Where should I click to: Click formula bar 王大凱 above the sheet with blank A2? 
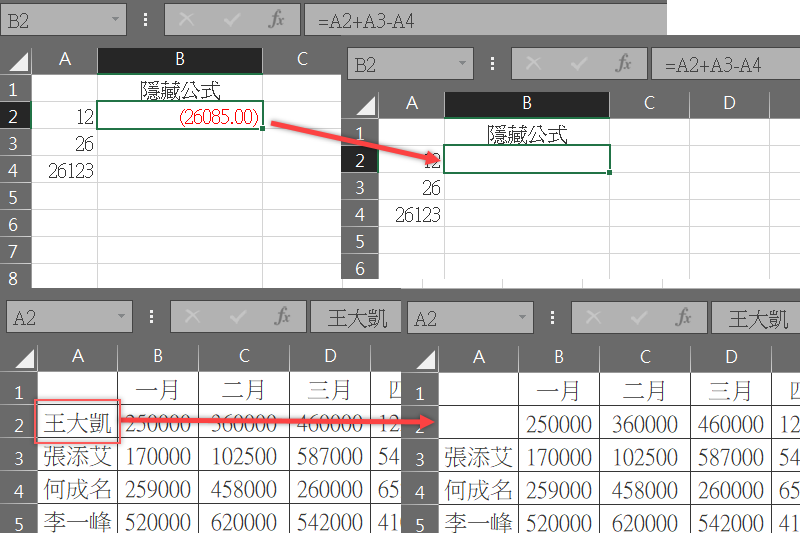pos(756,318)
